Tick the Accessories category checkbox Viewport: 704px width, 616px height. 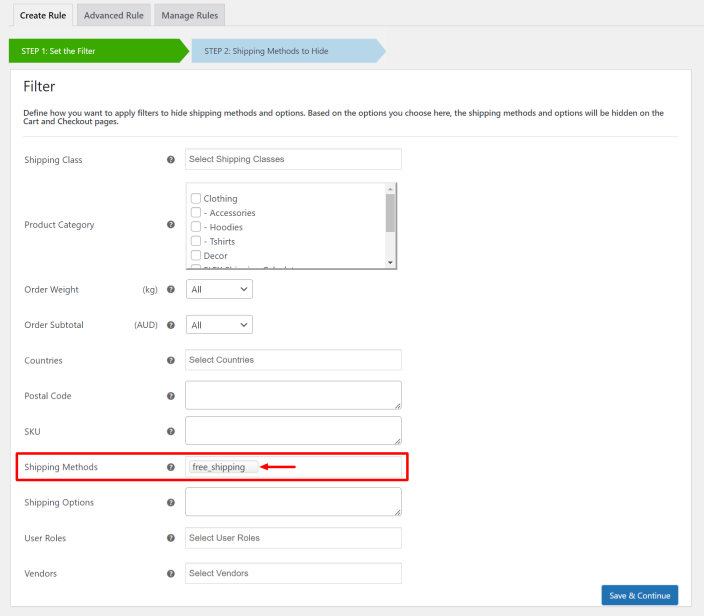click(x=196, y=212)
